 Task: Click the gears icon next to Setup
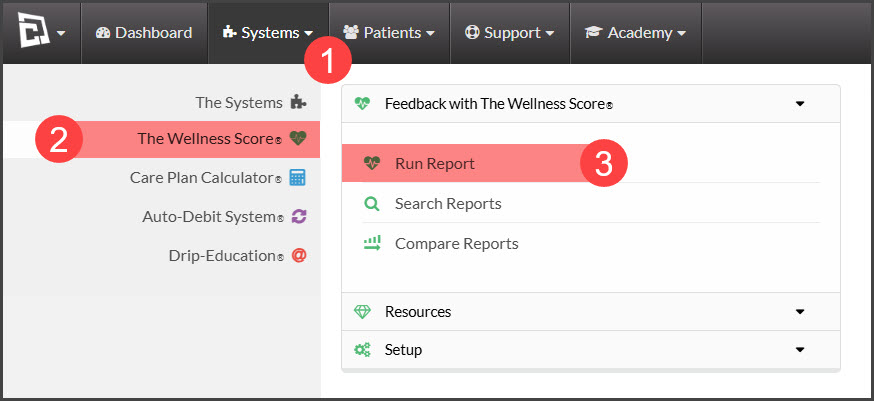[362, 350]
